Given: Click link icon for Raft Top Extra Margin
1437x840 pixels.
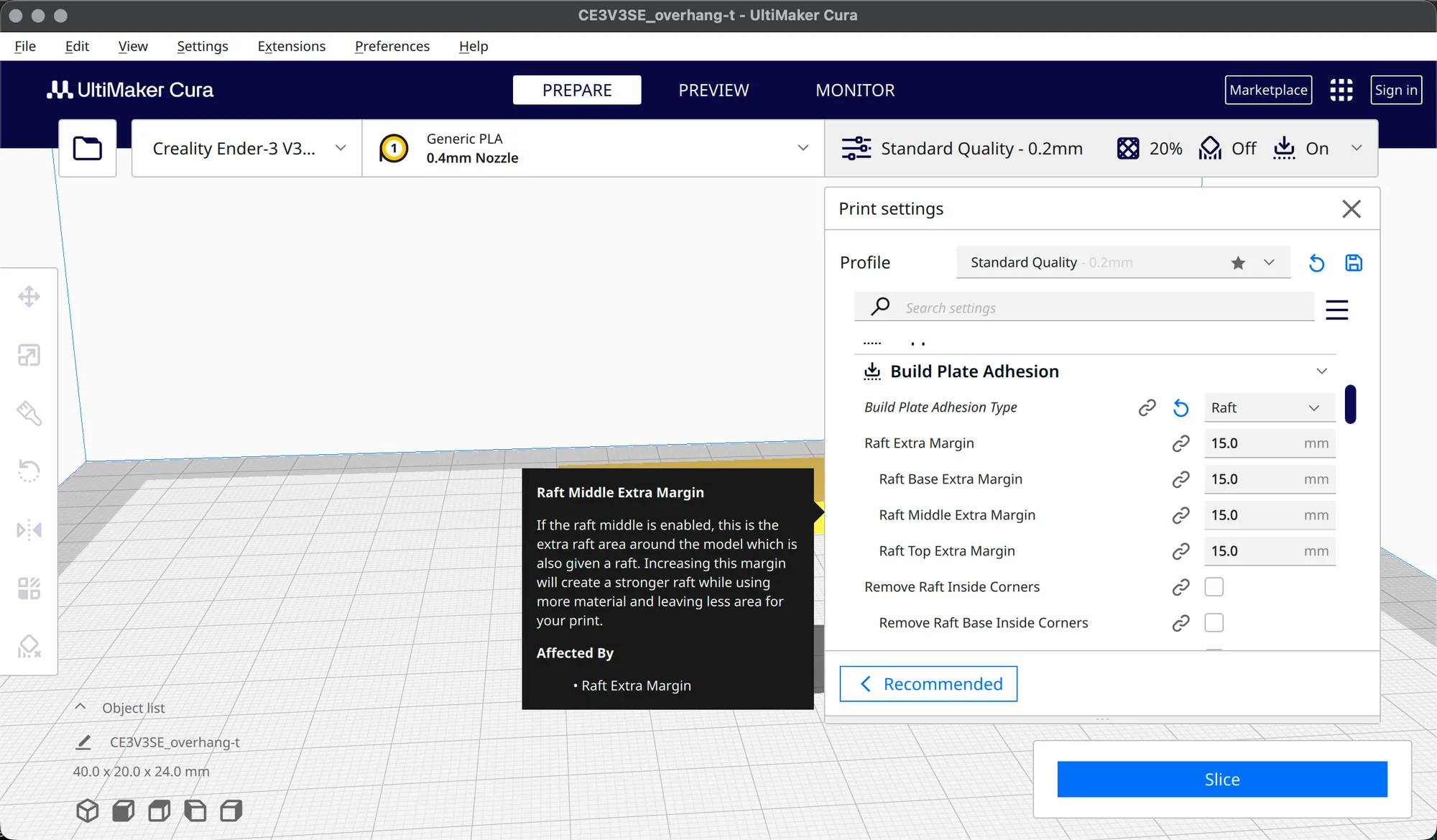Looking at the screenshot, I should (x=1180, y=551).
